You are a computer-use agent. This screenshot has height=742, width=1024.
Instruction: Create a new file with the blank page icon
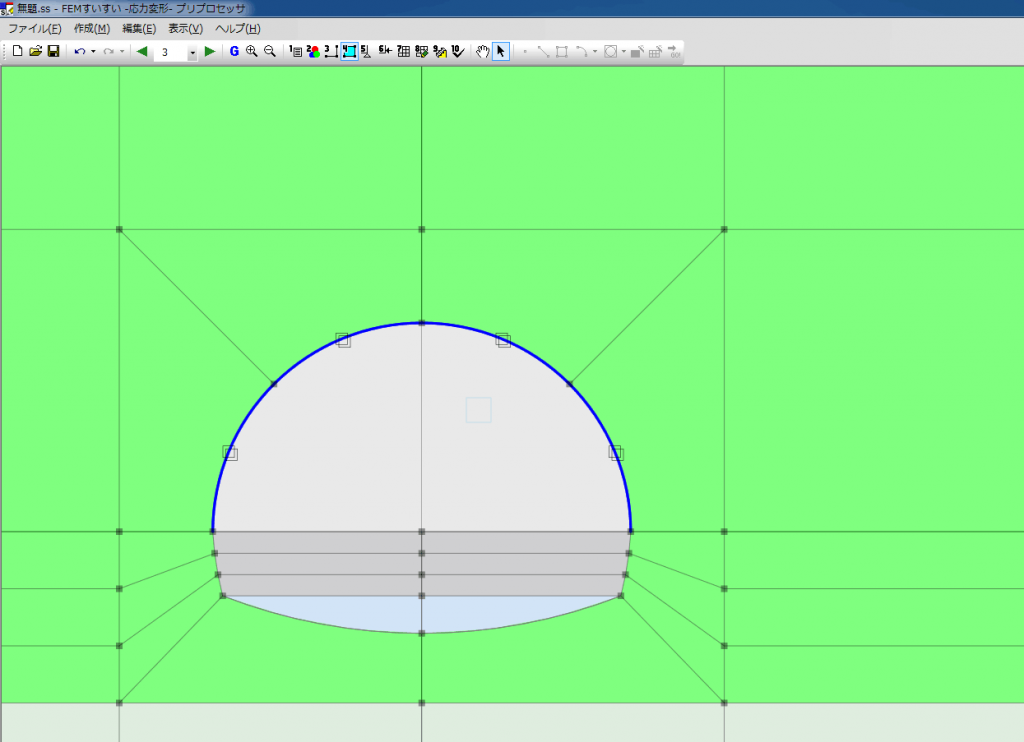[18, 51]
